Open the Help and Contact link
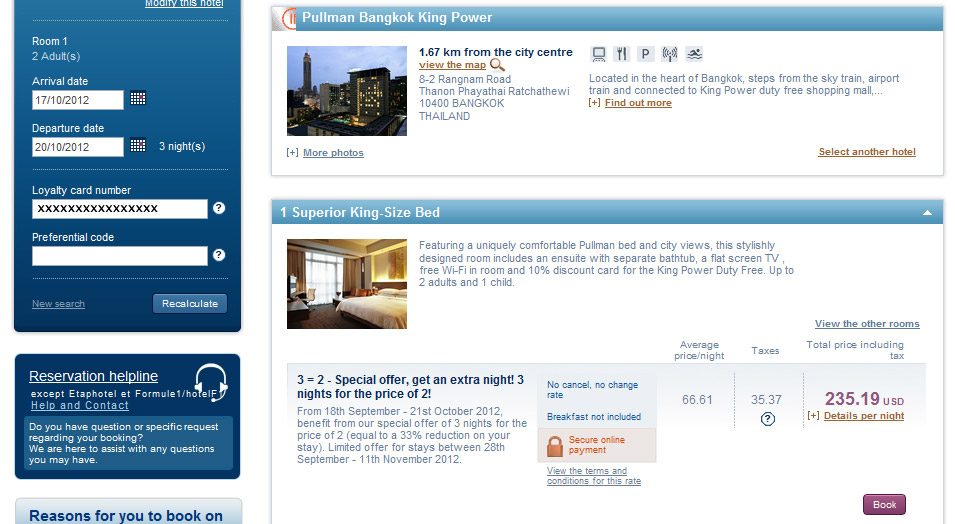 pyautogui.click(x=80, y=405)
